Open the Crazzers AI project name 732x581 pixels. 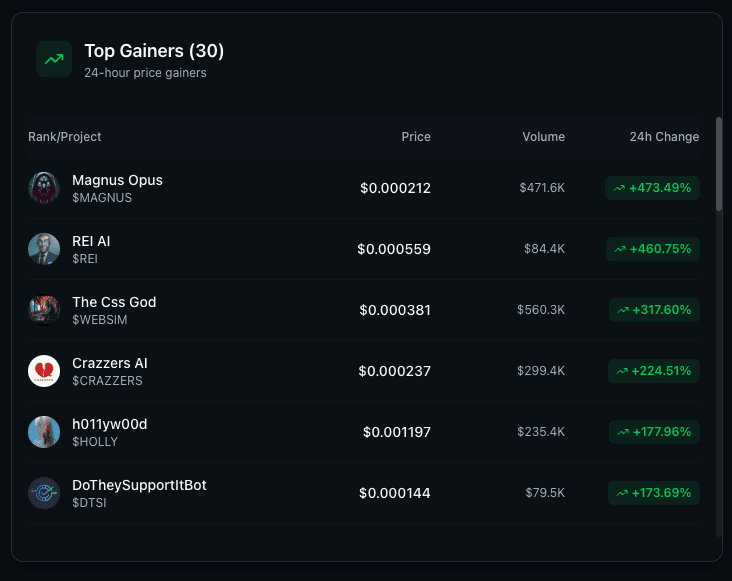[x=110, y=363]
